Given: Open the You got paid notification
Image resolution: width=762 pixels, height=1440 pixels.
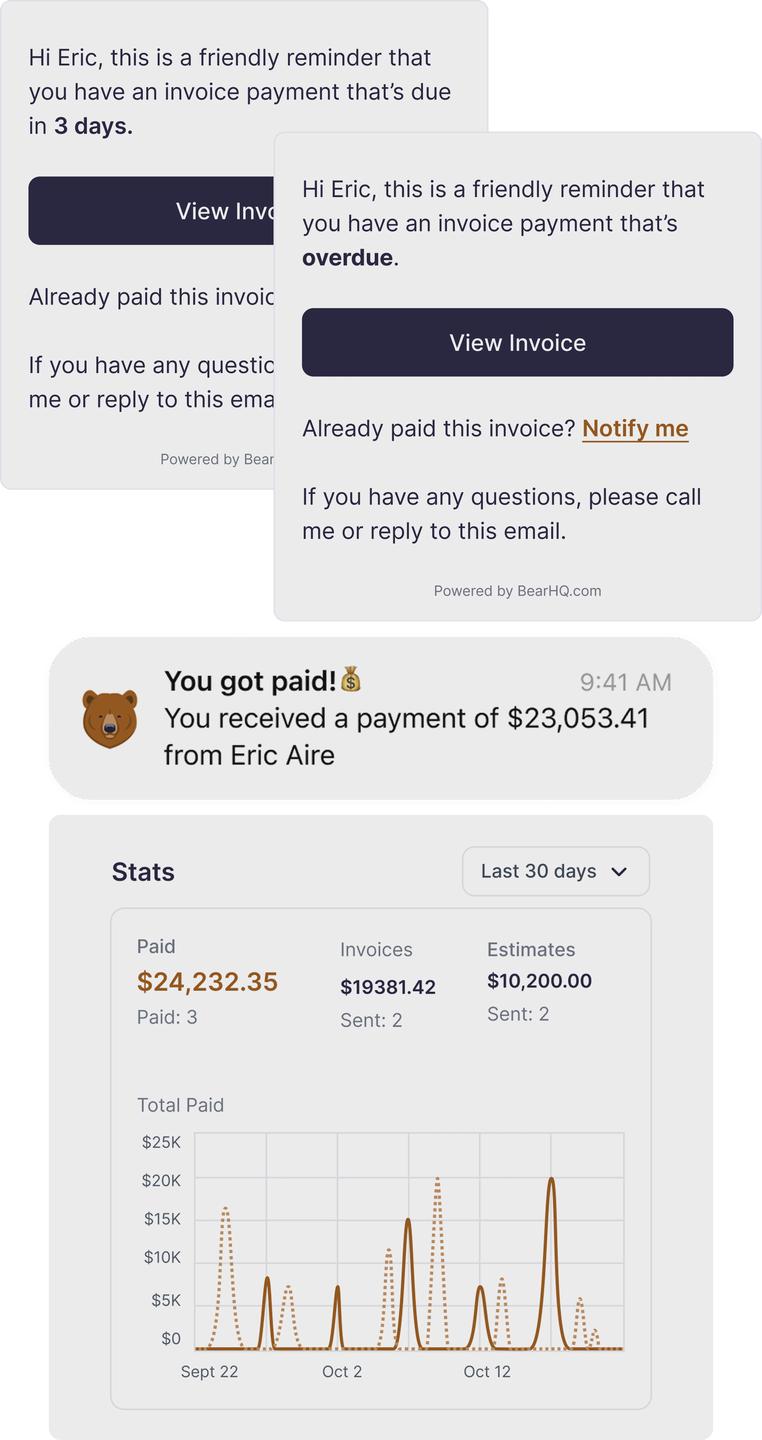Looking at the screenshot, I should [380, 718].
